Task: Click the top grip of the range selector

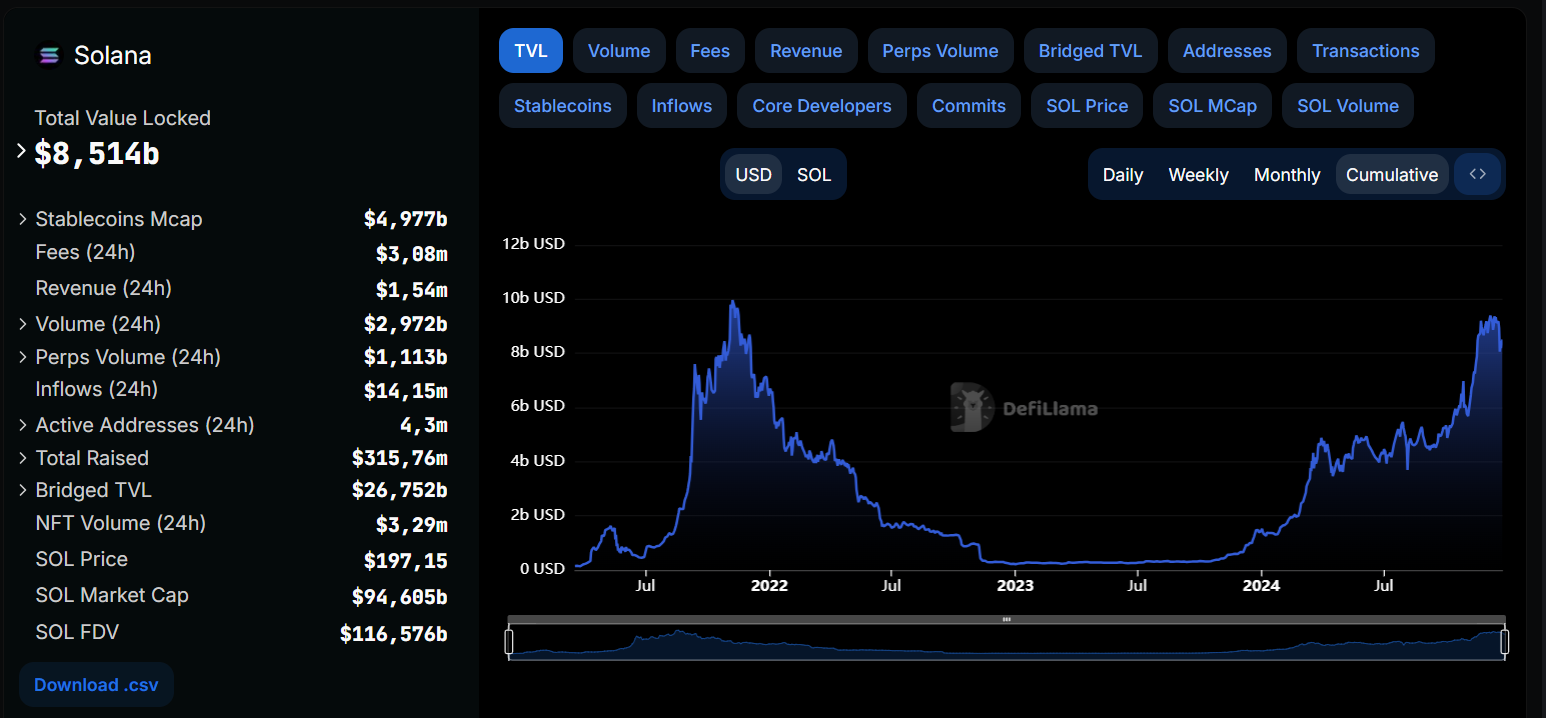Action: tap(1006, 620)
